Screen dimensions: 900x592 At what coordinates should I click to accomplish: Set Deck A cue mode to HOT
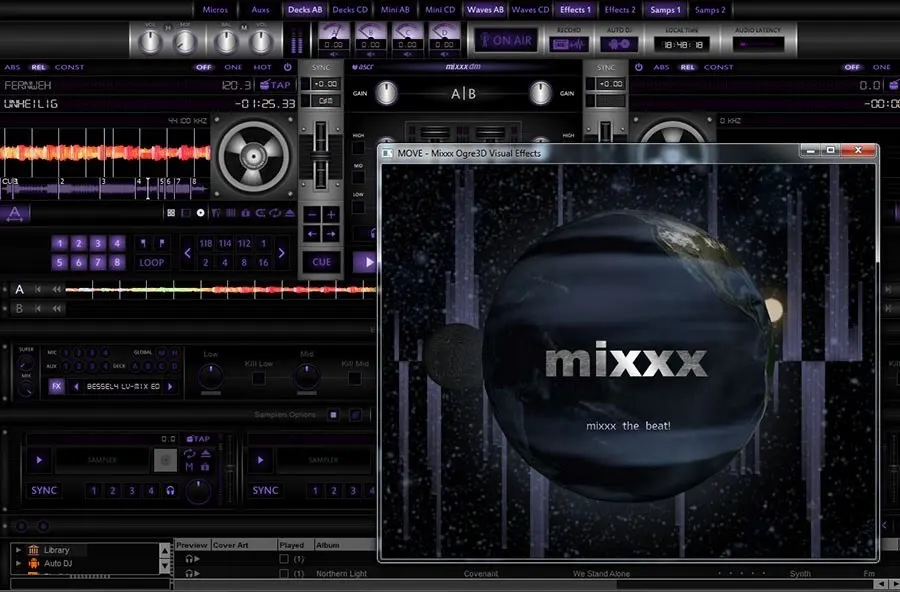click(262, 67)
